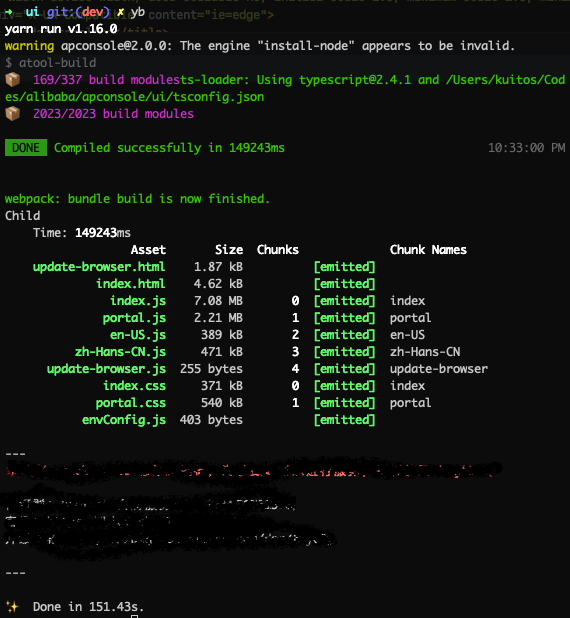Screen dimensions: 570x618
Task: Click the sparkles icon before Done in 151.43s
Action: [x=12, y=606]
